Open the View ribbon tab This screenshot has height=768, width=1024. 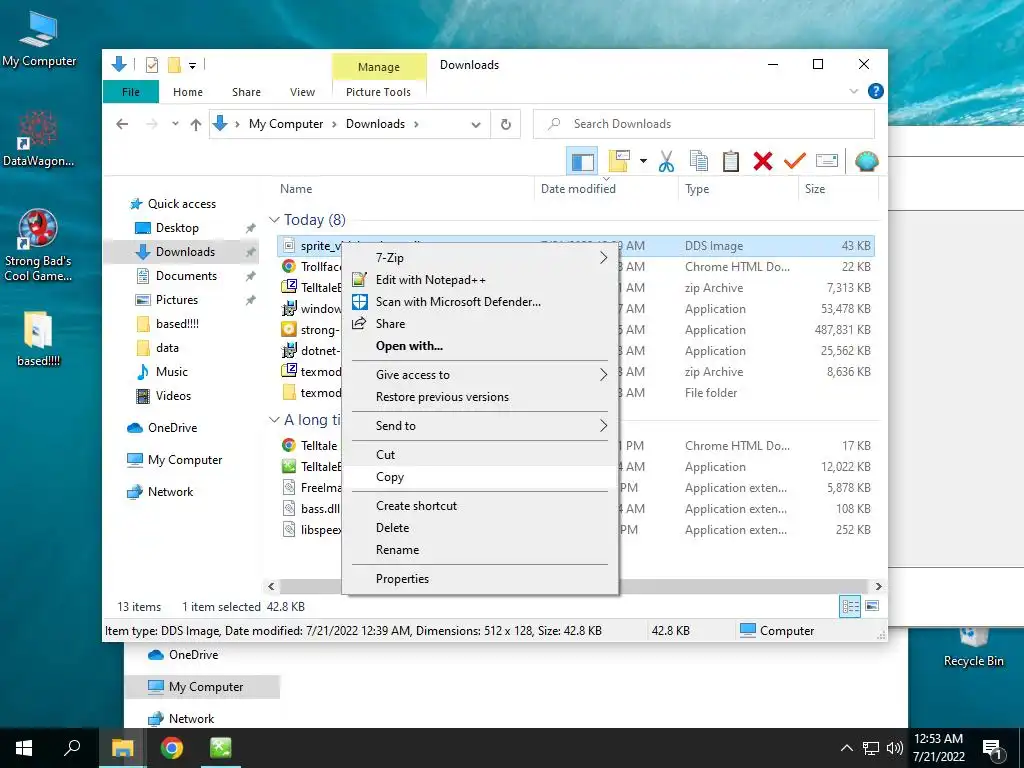302,92
